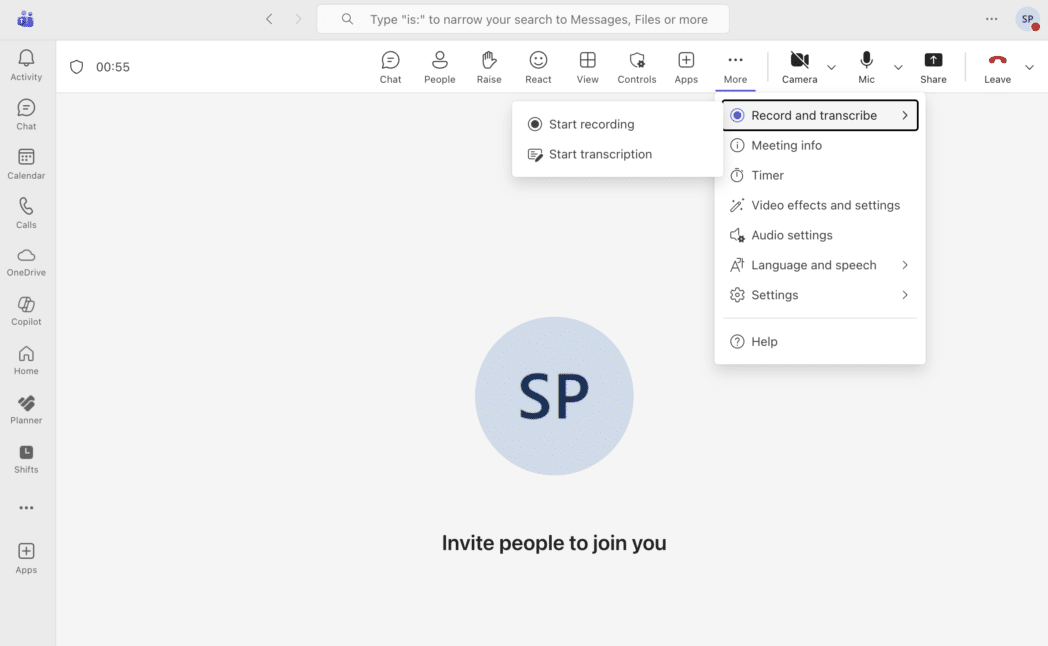This screenshot has height=646, width=1048.
Task: Expand camera options dropdown arrow
Action: (x=831, y=67)
